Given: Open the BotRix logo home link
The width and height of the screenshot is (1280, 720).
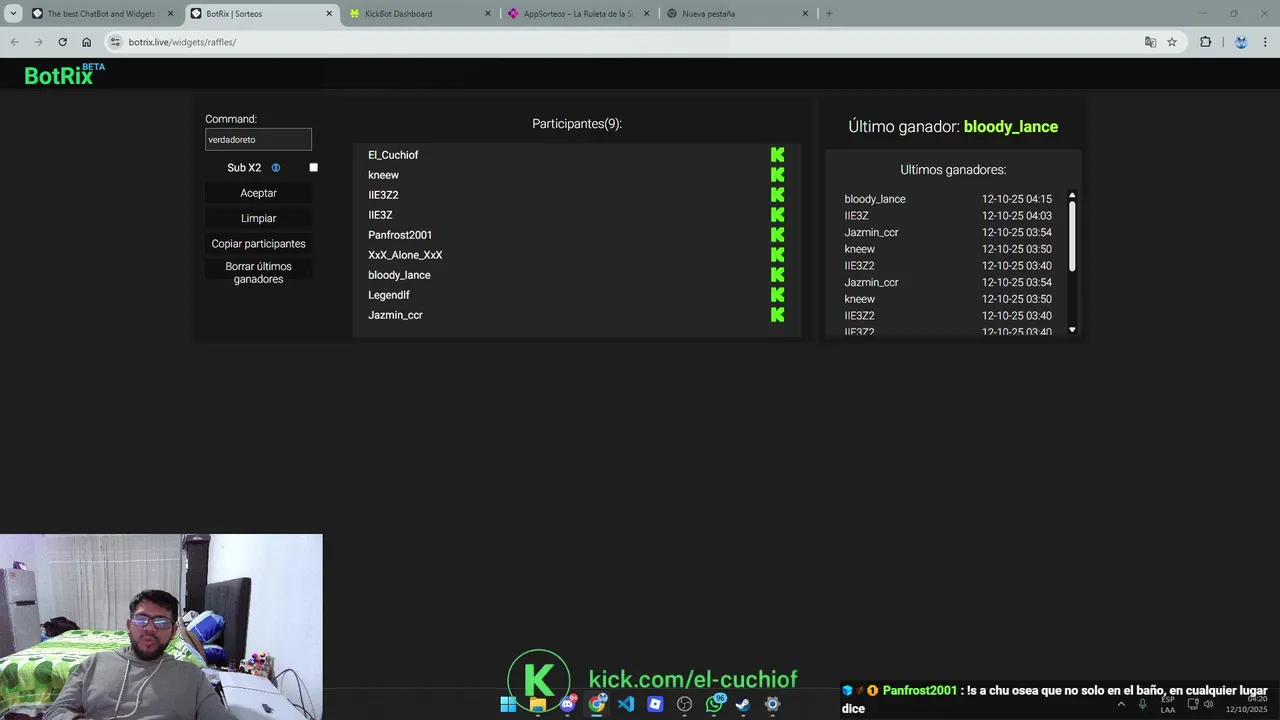Looking at the screenshot, I should click(64, 75).
